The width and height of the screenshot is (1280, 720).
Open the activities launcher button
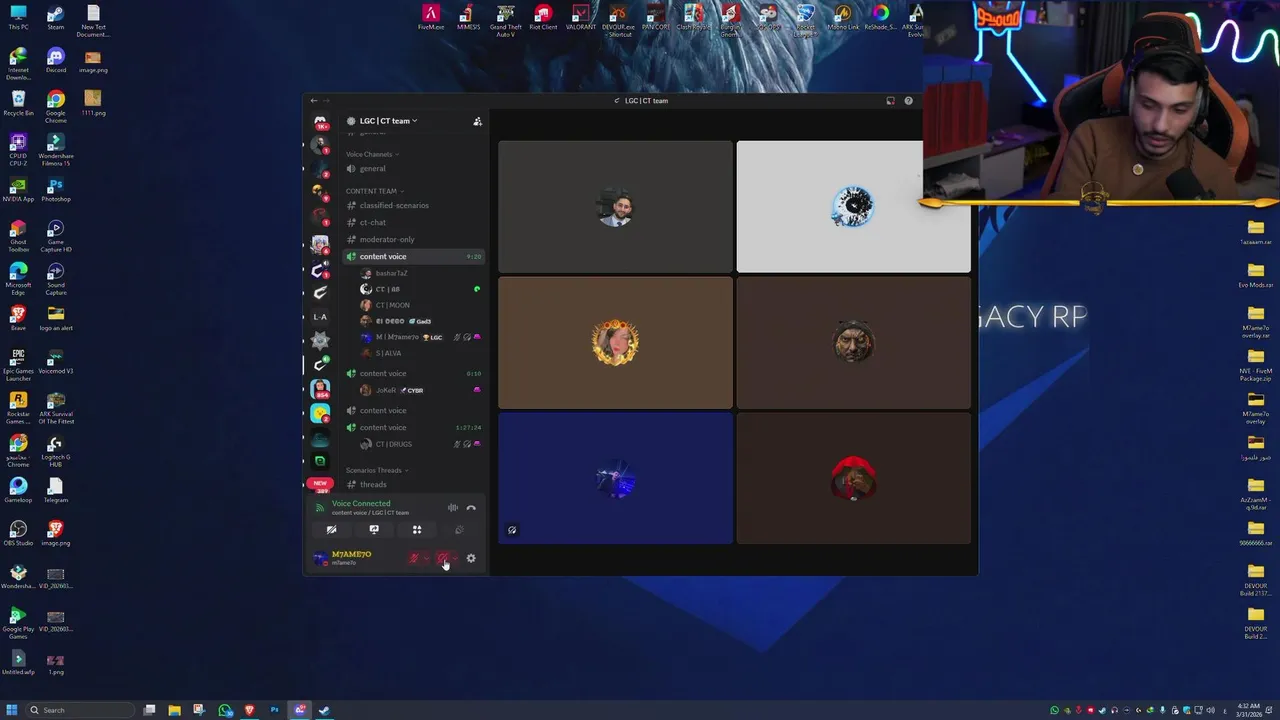(417, 530)
